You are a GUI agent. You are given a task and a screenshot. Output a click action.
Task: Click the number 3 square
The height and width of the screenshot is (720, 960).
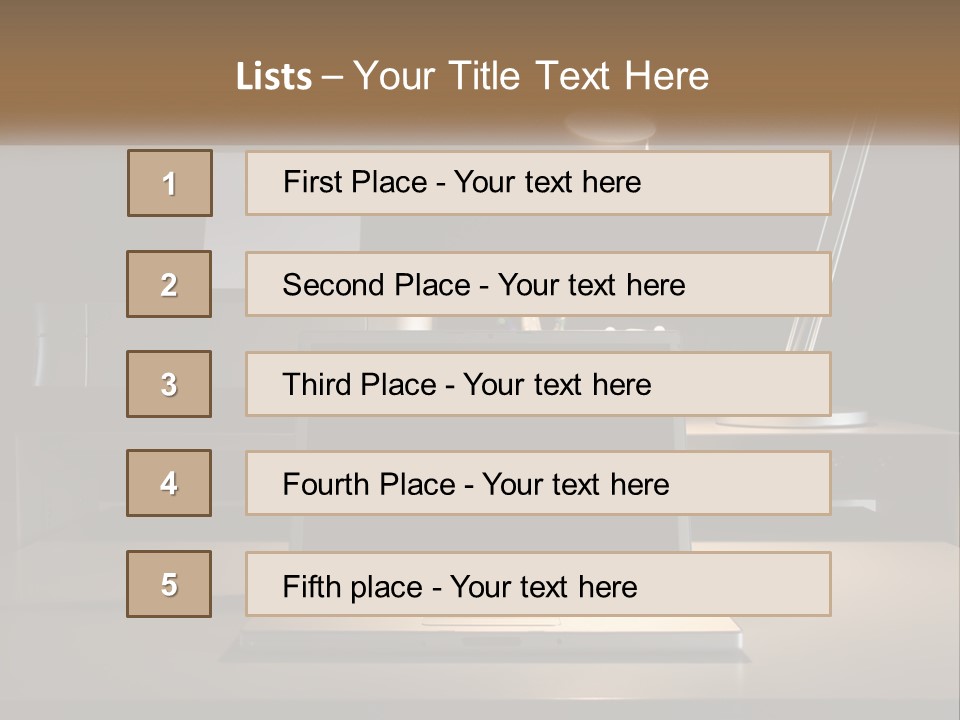(169, 384)
